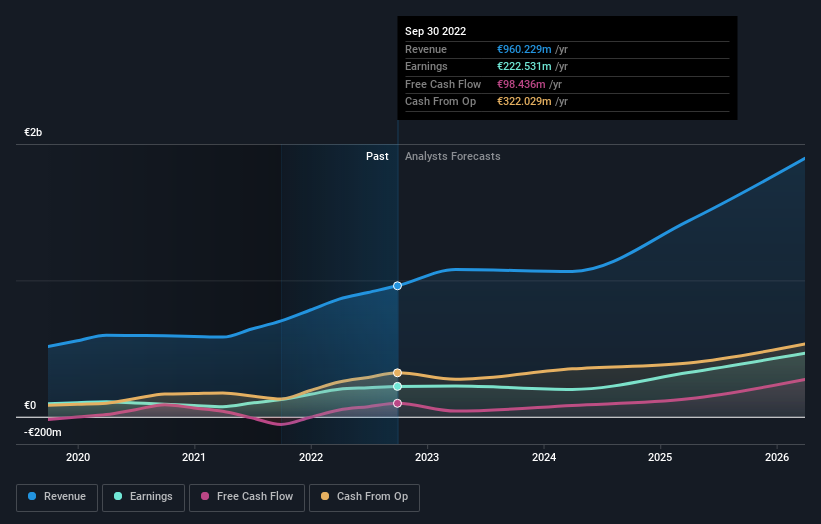Click the €0 y-axis label
This screenshot has height=524, width=821.
pos(30,406)
